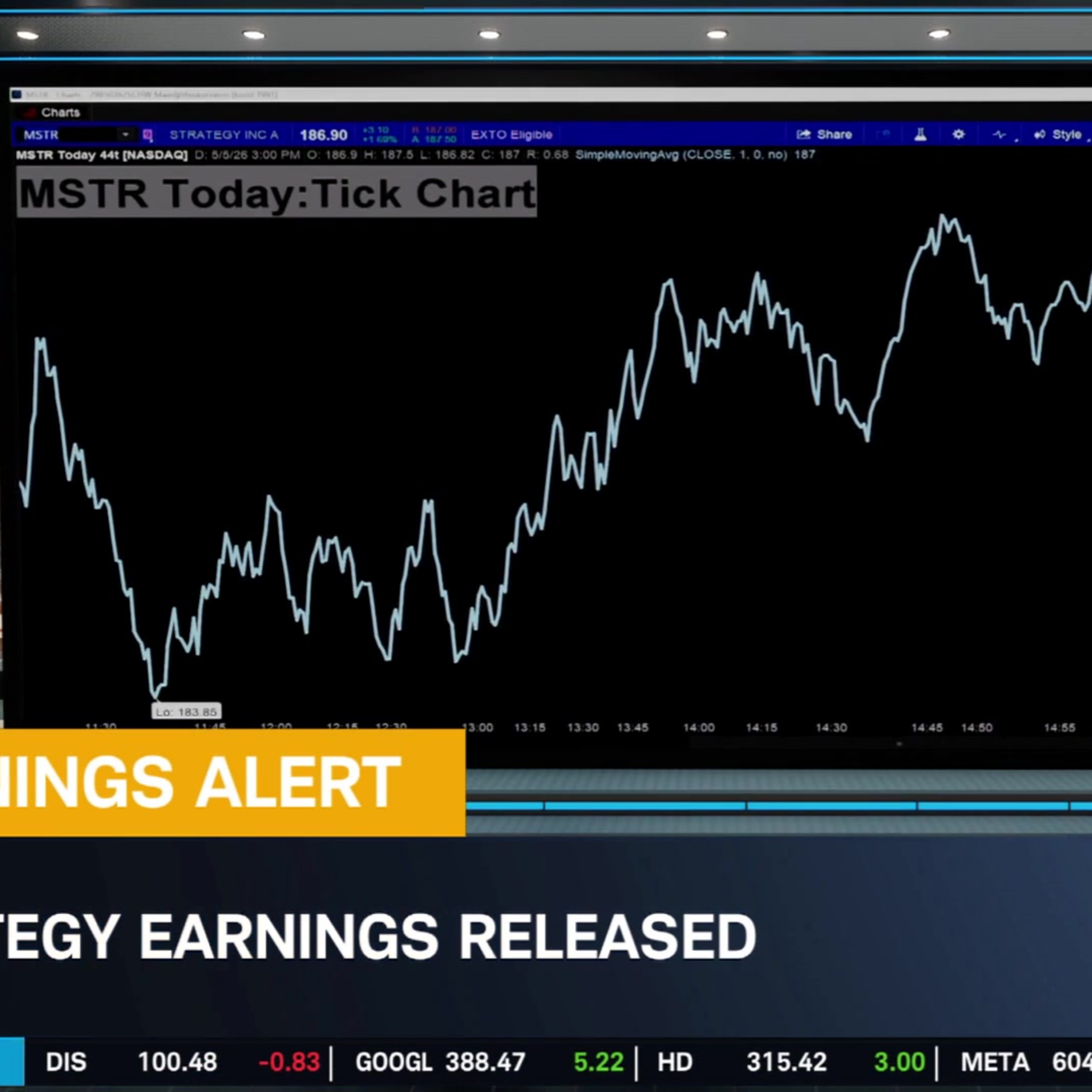1092x1092 pixels.
Task: Click the Lo: 183.85 price bubble
Action: click(x=186, y=712)
